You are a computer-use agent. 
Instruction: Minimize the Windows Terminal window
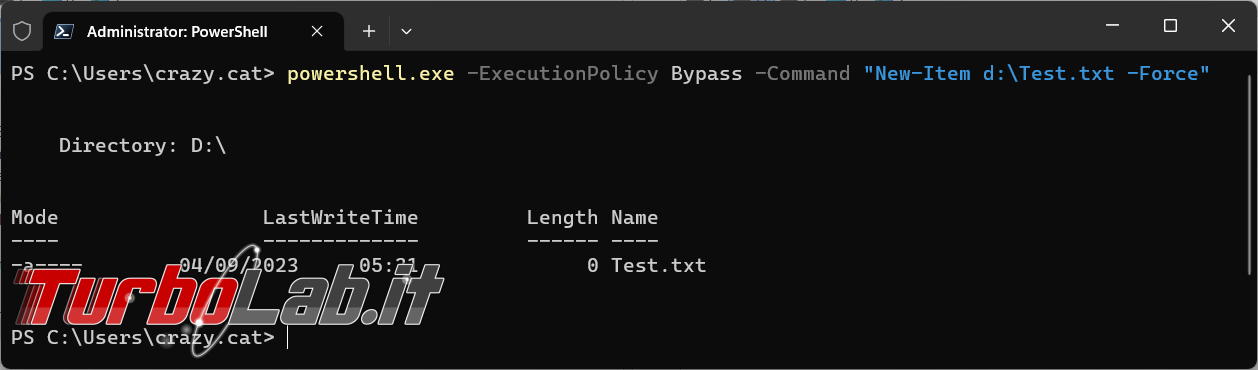[1112, 26]
